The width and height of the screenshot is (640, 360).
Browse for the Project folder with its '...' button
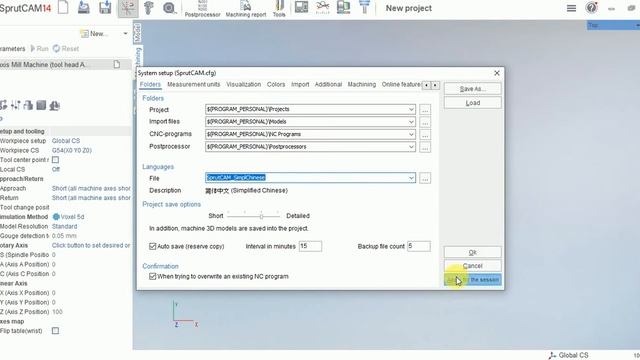[425, 110]
